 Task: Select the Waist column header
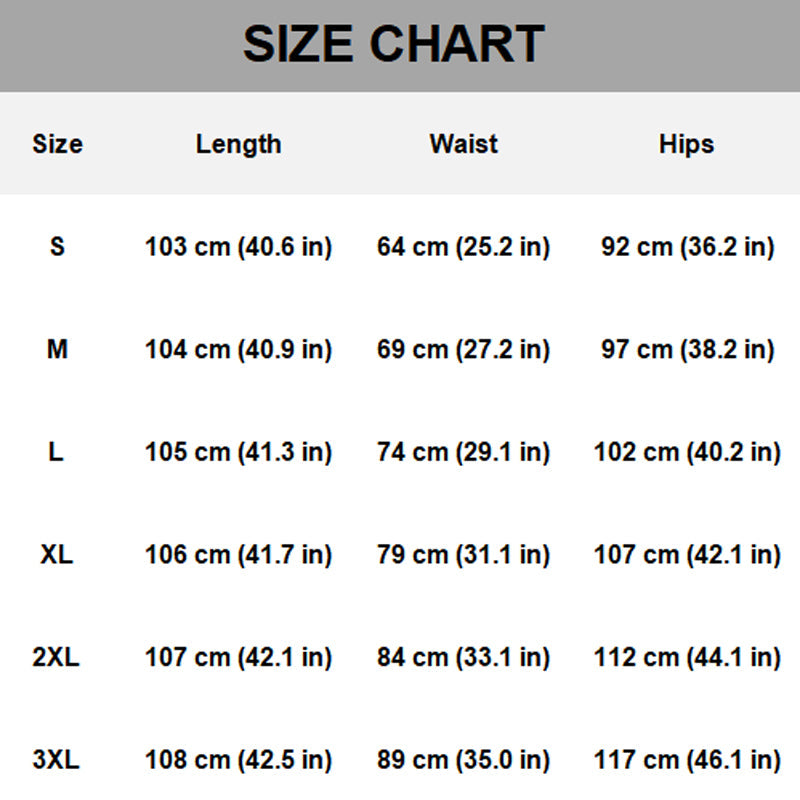pyautogui.click(x=463, y=144)
